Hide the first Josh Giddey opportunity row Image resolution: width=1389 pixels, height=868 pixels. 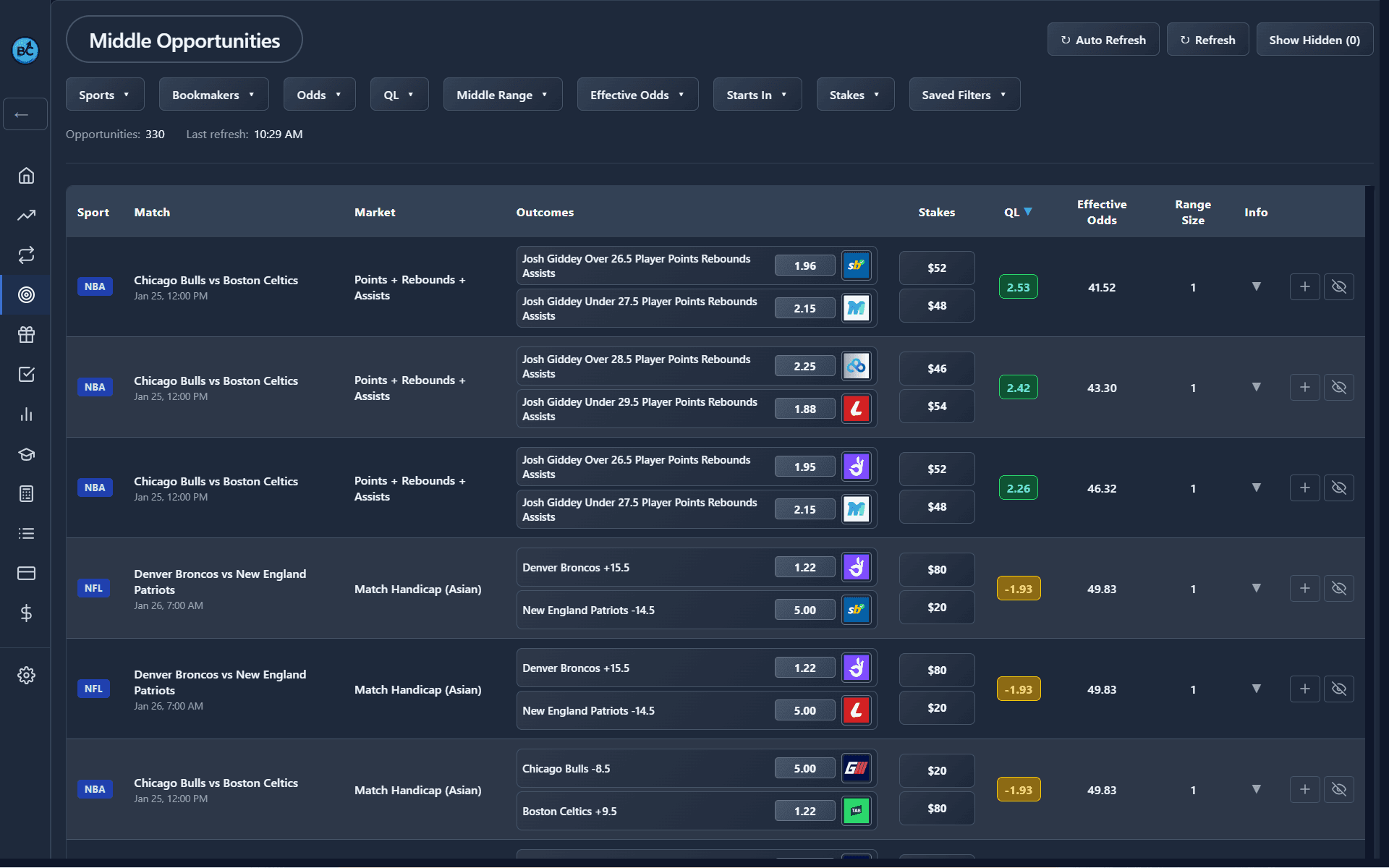pos(1338,287)
